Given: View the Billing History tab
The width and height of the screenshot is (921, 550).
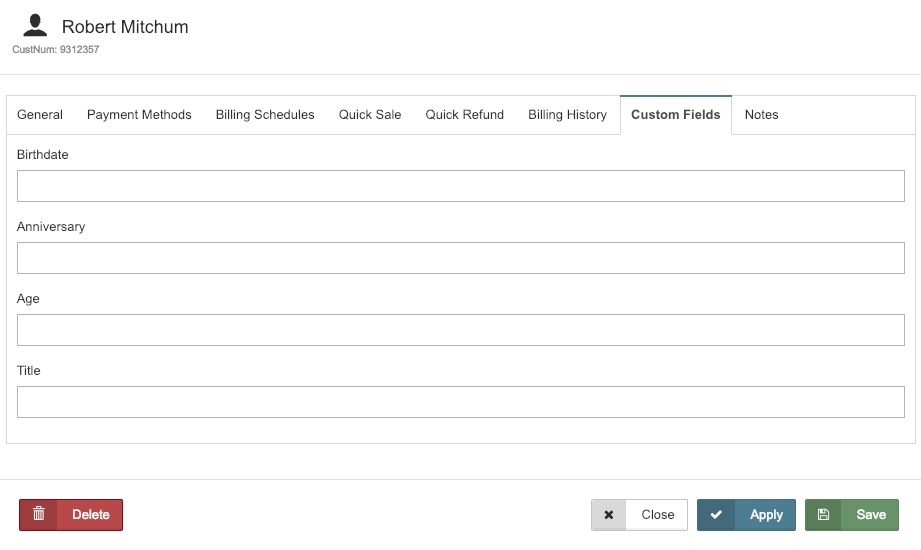Looking at the screenshot, I should [x=567, y=115].
